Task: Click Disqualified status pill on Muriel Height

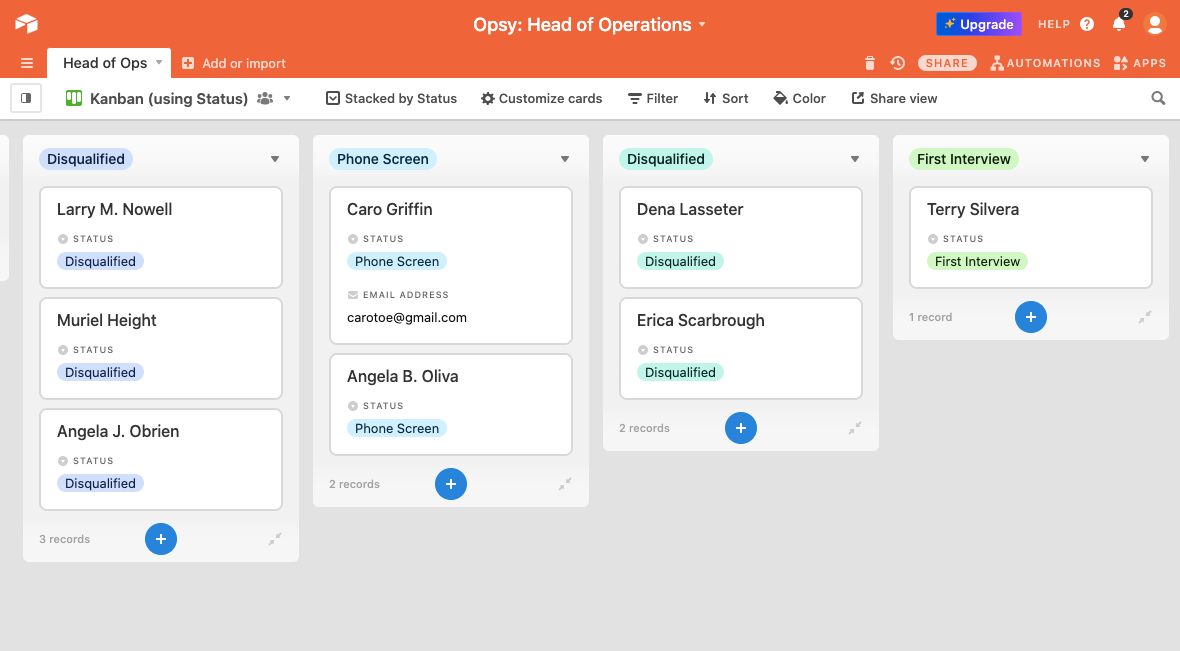Action: [100, 373]
